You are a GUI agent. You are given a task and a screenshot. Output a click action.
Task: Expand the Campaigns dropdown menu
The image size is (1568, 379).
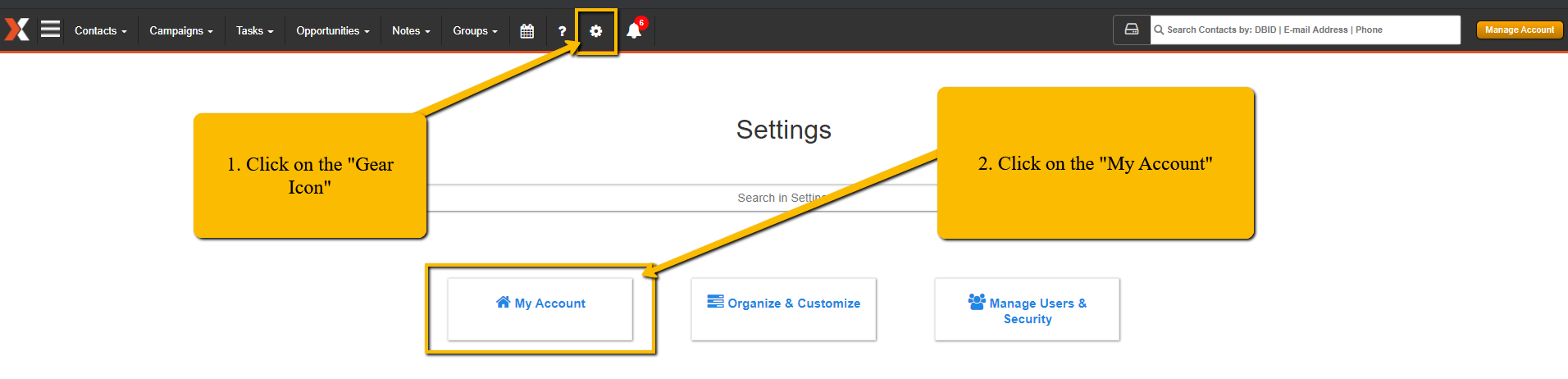(x=181, y=31)
